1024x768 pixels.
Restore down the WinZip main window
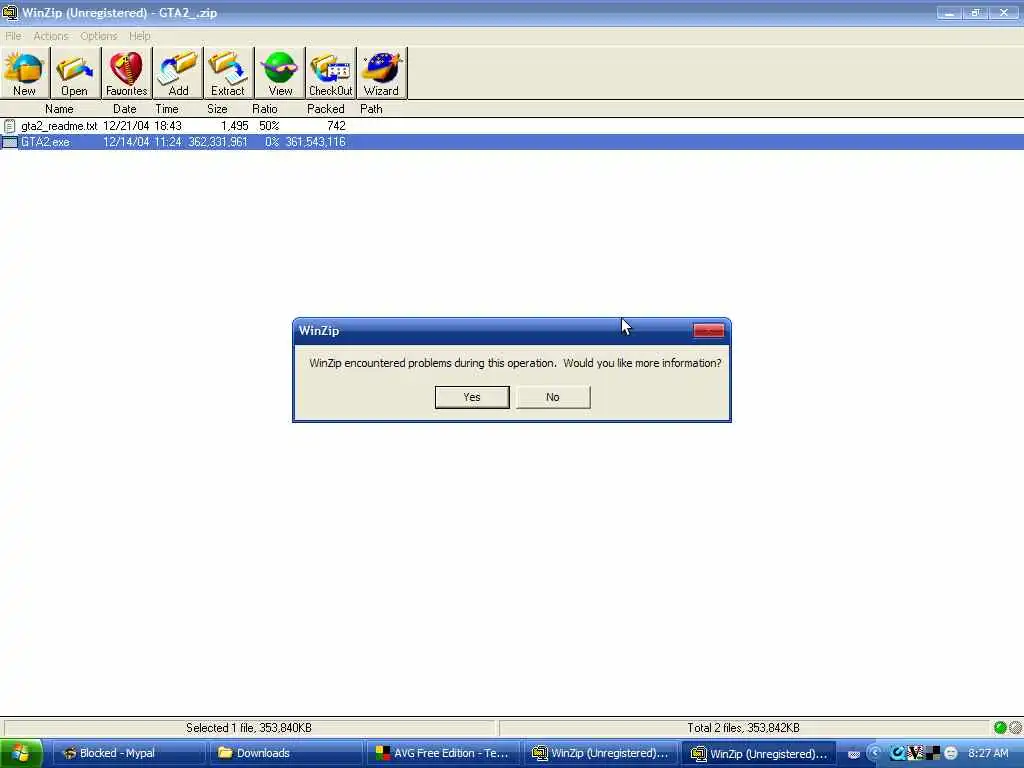976,12
